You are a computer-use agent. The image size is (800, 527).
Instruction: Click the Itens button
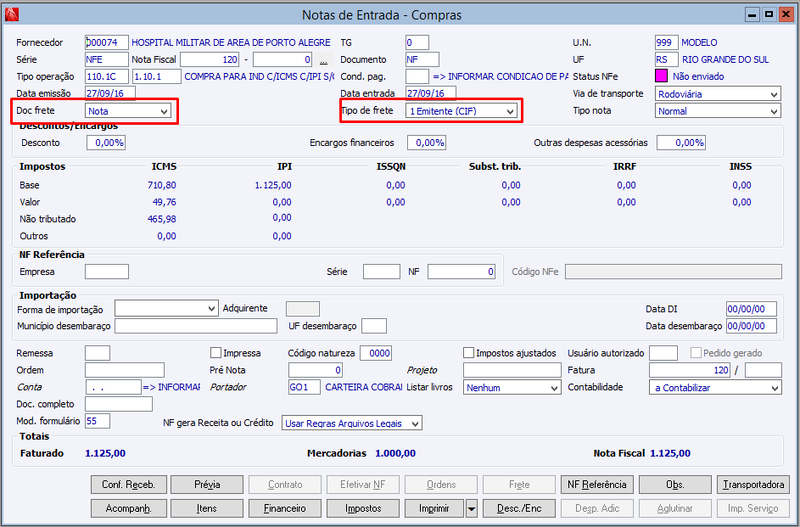click(x=207, y=509)
